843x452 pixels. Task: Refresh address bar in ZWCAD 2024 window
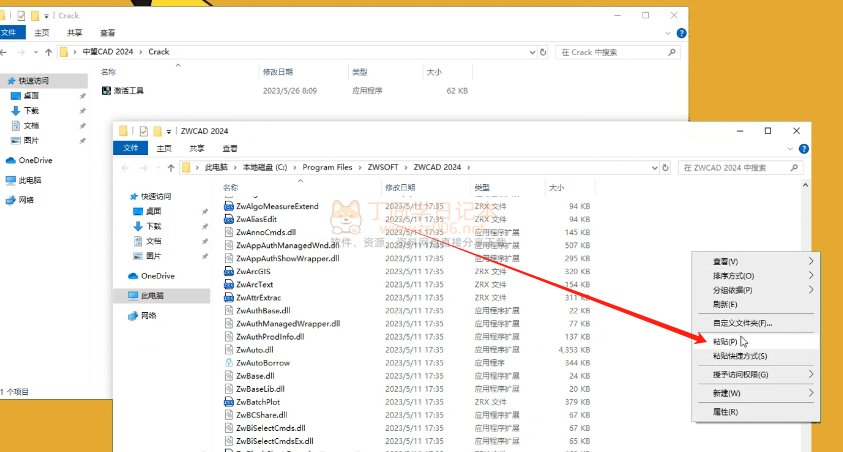pos(665,168)
